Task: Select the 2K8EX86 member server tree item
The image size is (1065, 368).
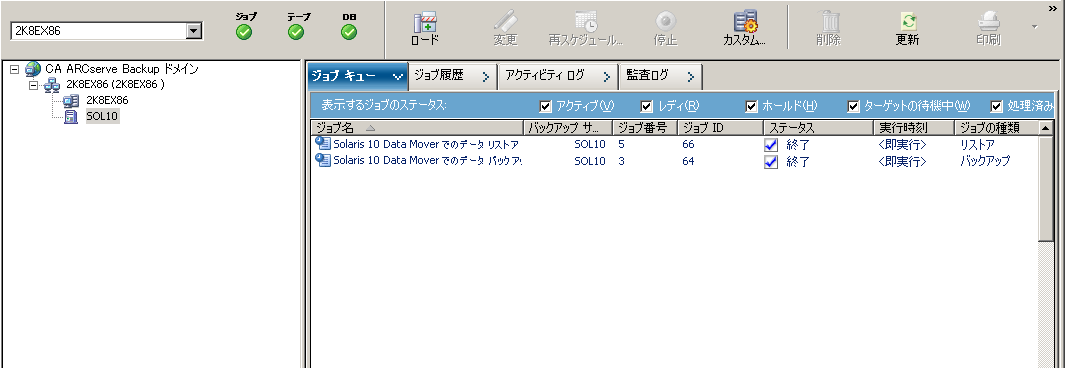Action: coord(107,100)
